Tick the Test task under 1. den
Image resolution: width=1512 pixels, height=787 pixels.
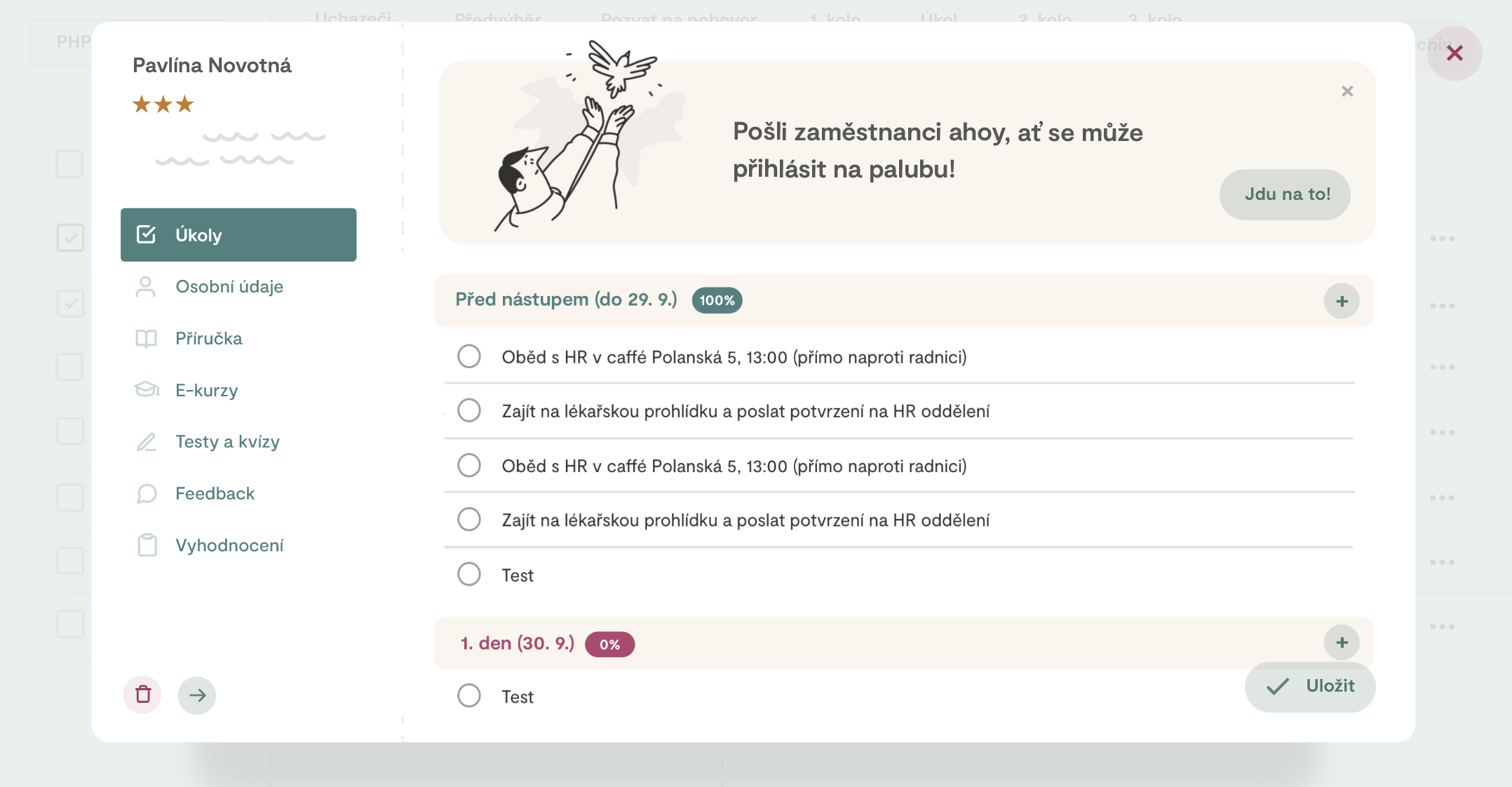pos(469,696)
